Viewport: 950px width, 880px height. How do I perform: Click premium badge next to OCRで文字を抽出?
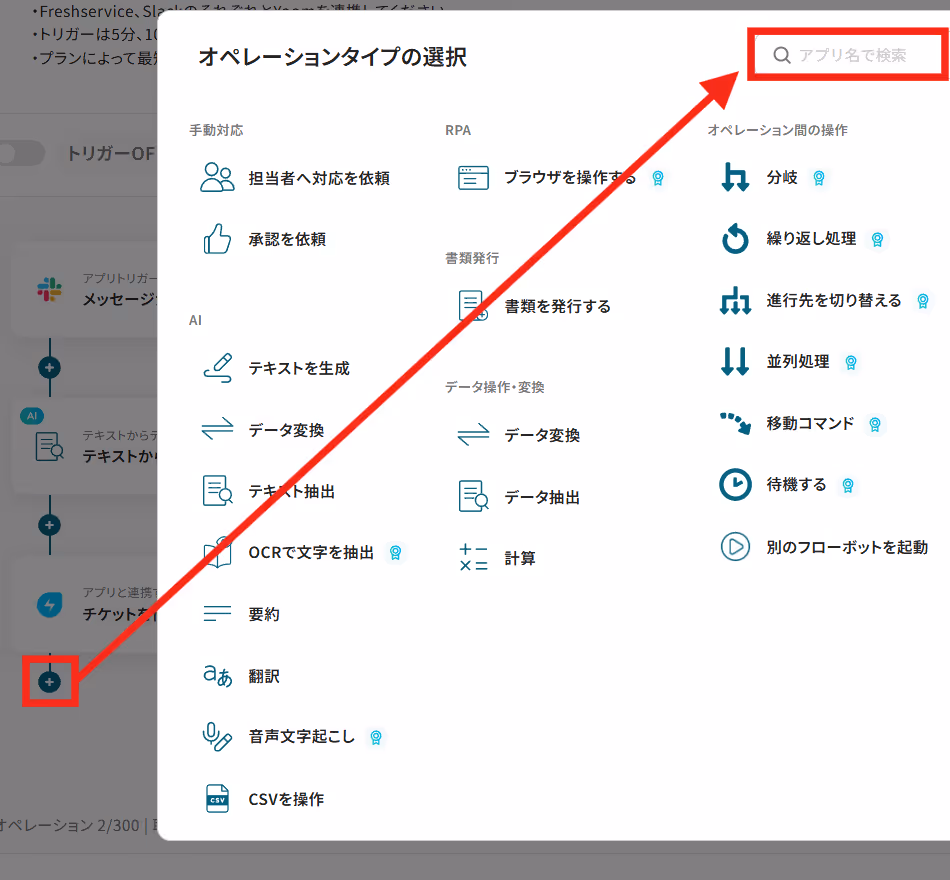coord(395,553)
